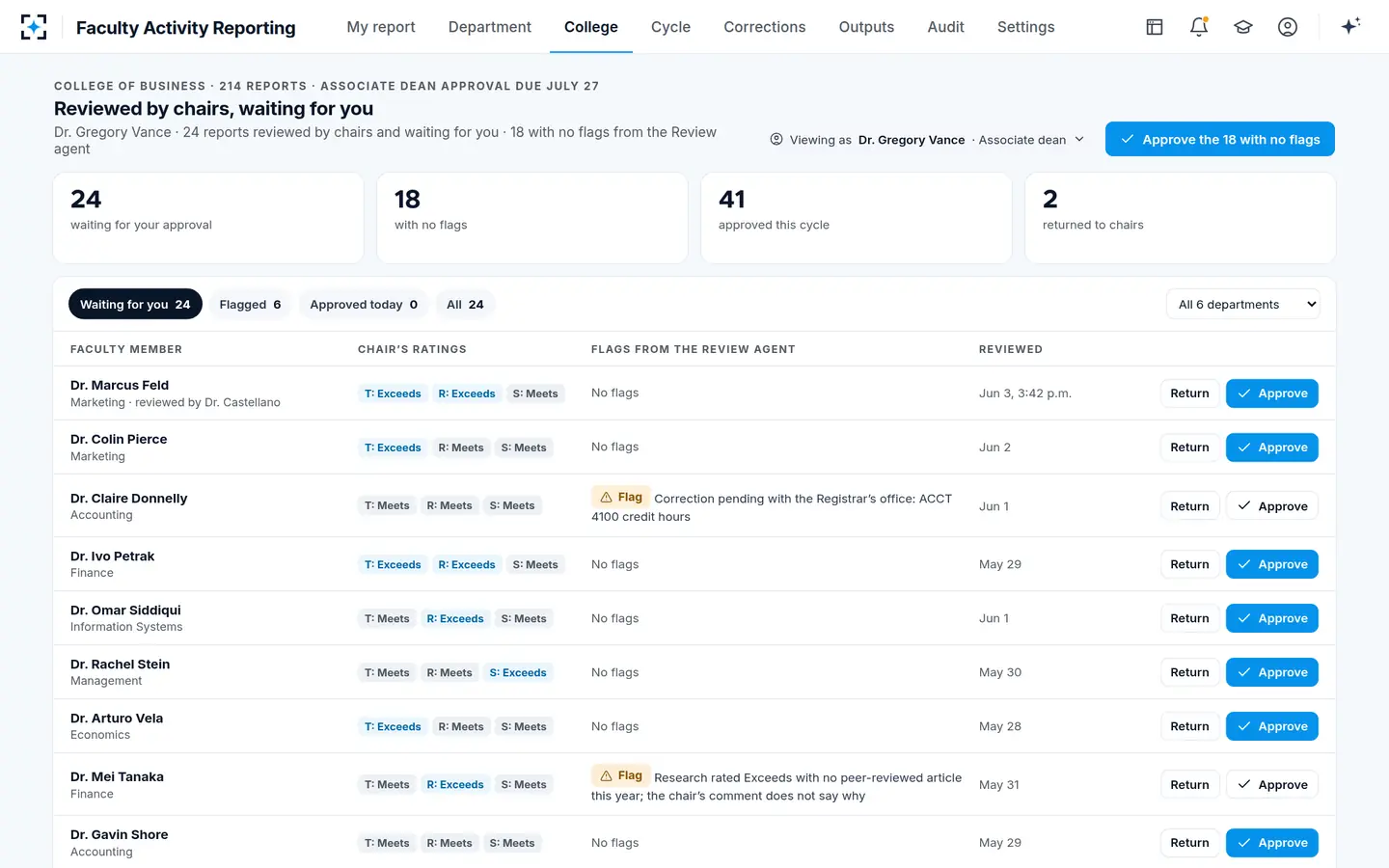Switch to the Department tab

[x=490, y=27]
